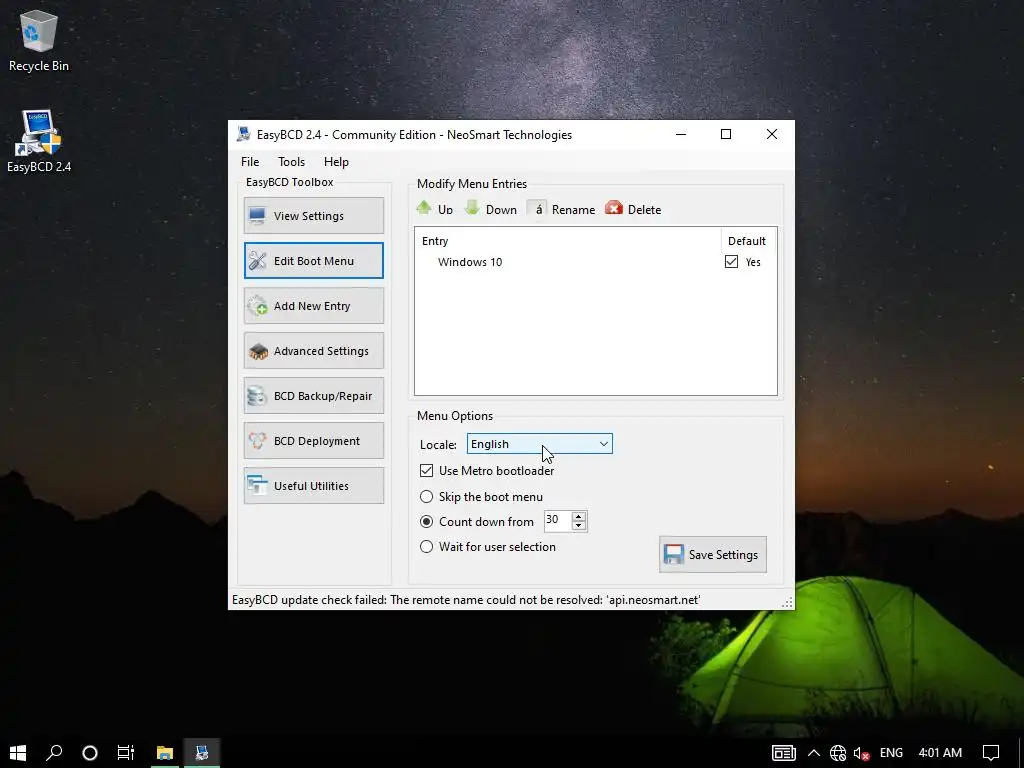Open News and interests tray icon
This screenshot has height=768, width=1024.
(784, 753)
